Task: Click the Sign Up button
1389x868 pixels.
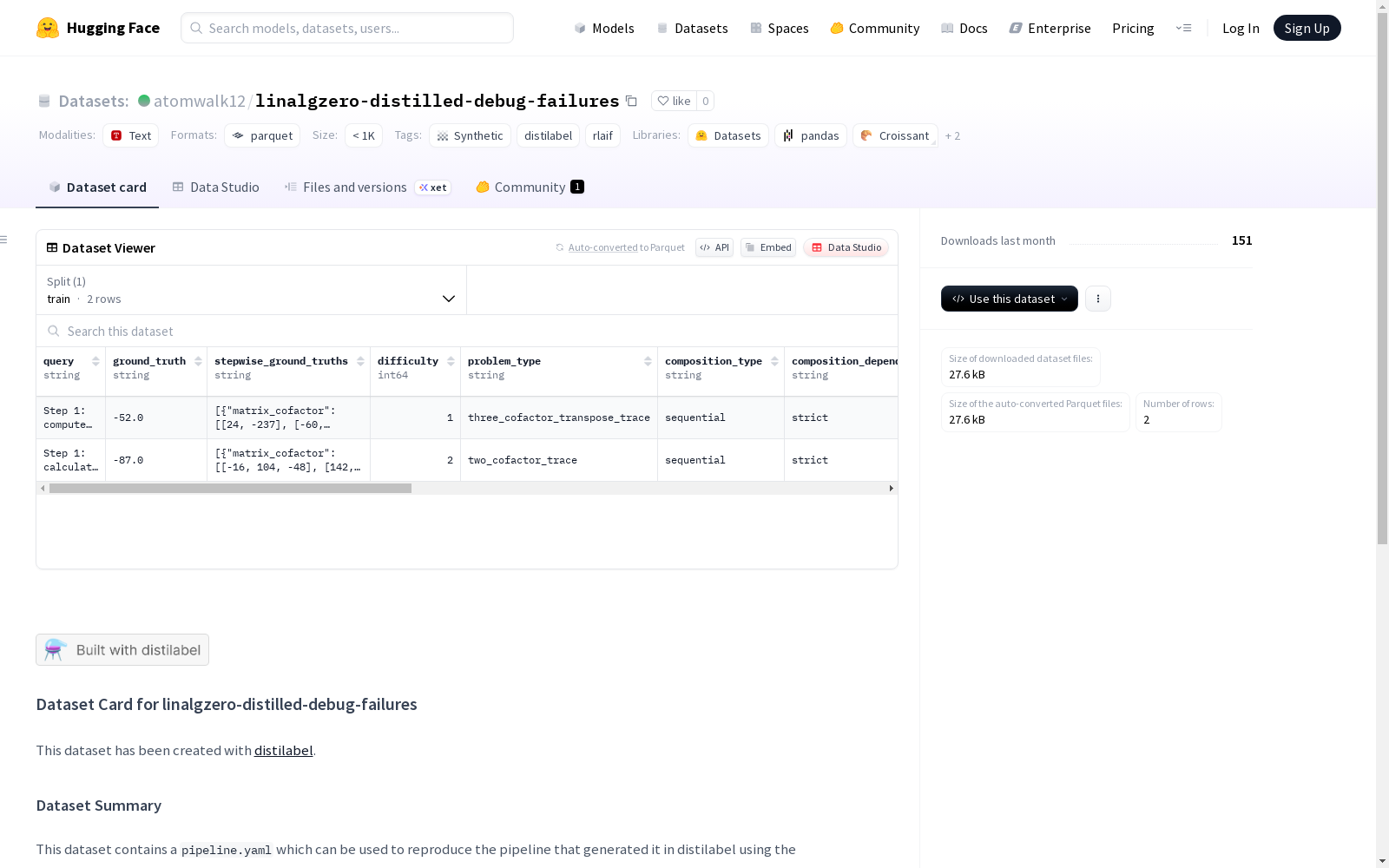Action: coord(1307,28)
